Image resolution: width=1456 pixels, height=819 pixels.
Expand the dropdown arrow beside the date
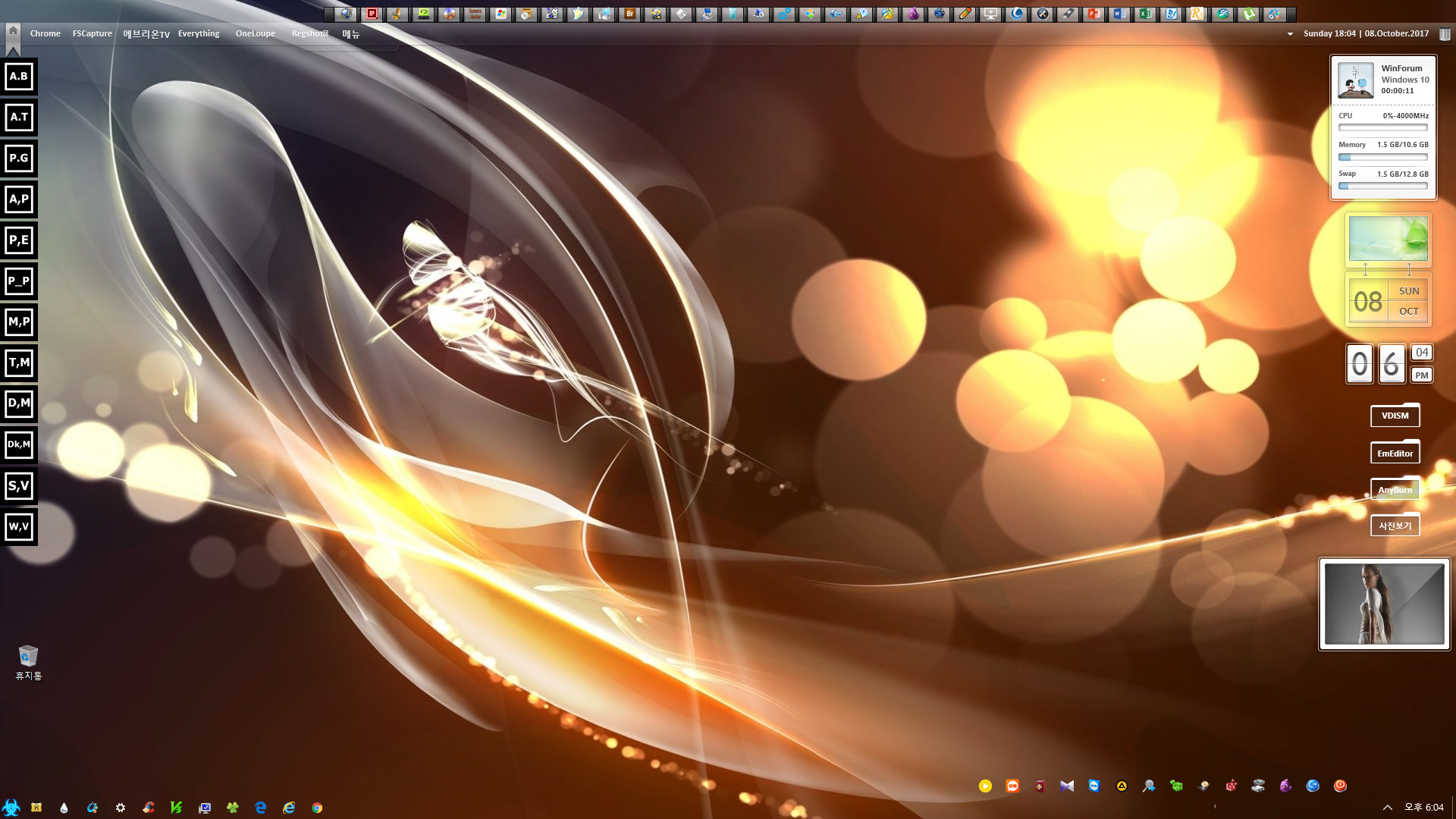click(1290, 34)
